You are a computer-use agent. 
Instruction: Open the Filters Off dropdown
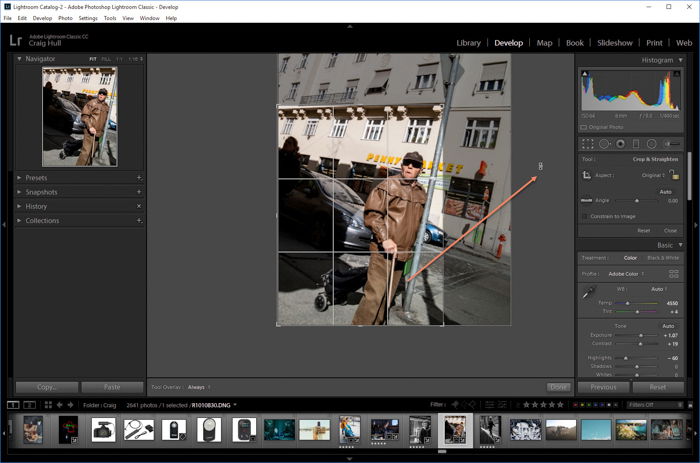(654, 405)
